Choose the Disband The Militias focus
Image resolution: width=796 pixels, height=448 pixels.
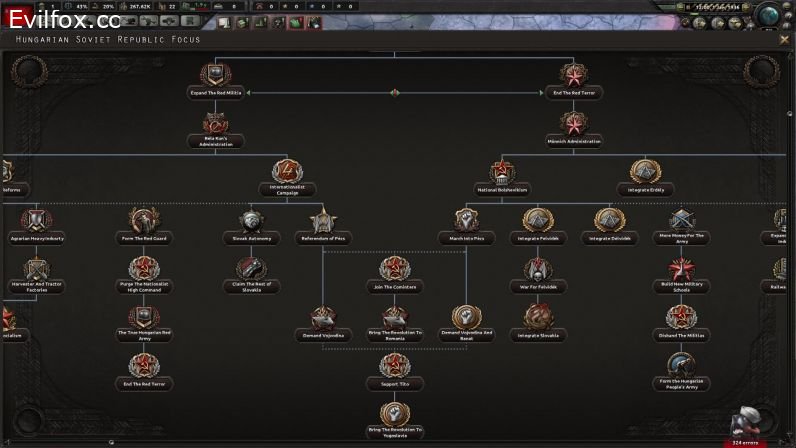[x=681, y=322]
